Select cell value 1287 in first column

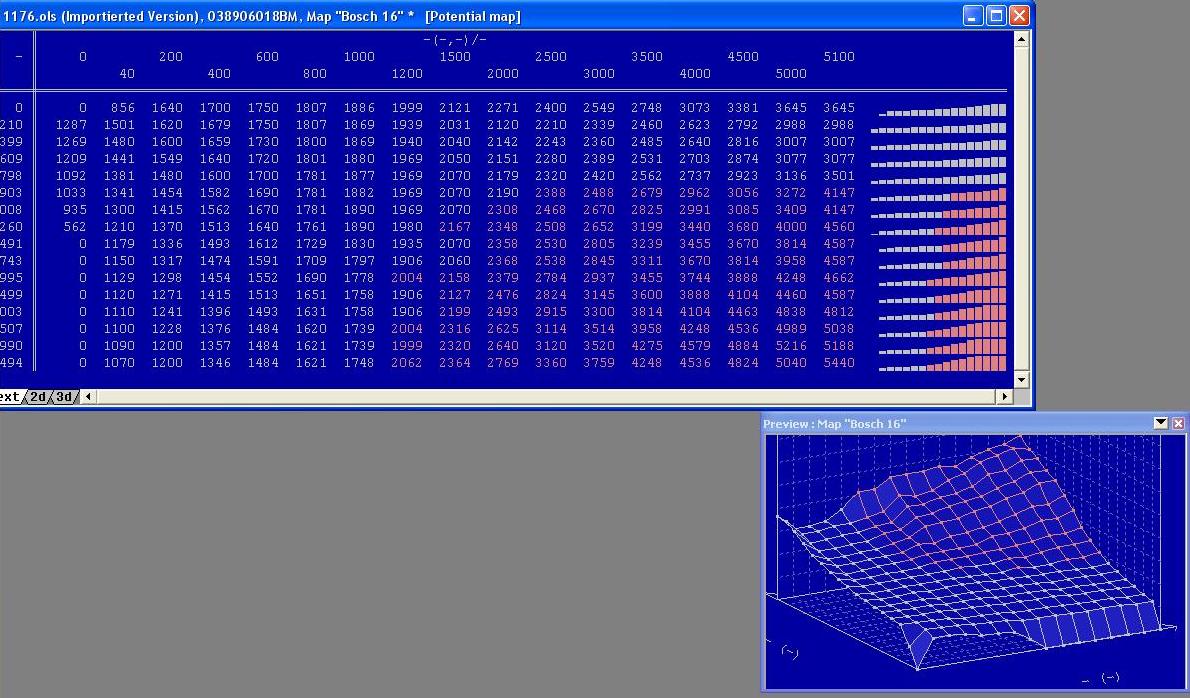click(x=70, y=125)
